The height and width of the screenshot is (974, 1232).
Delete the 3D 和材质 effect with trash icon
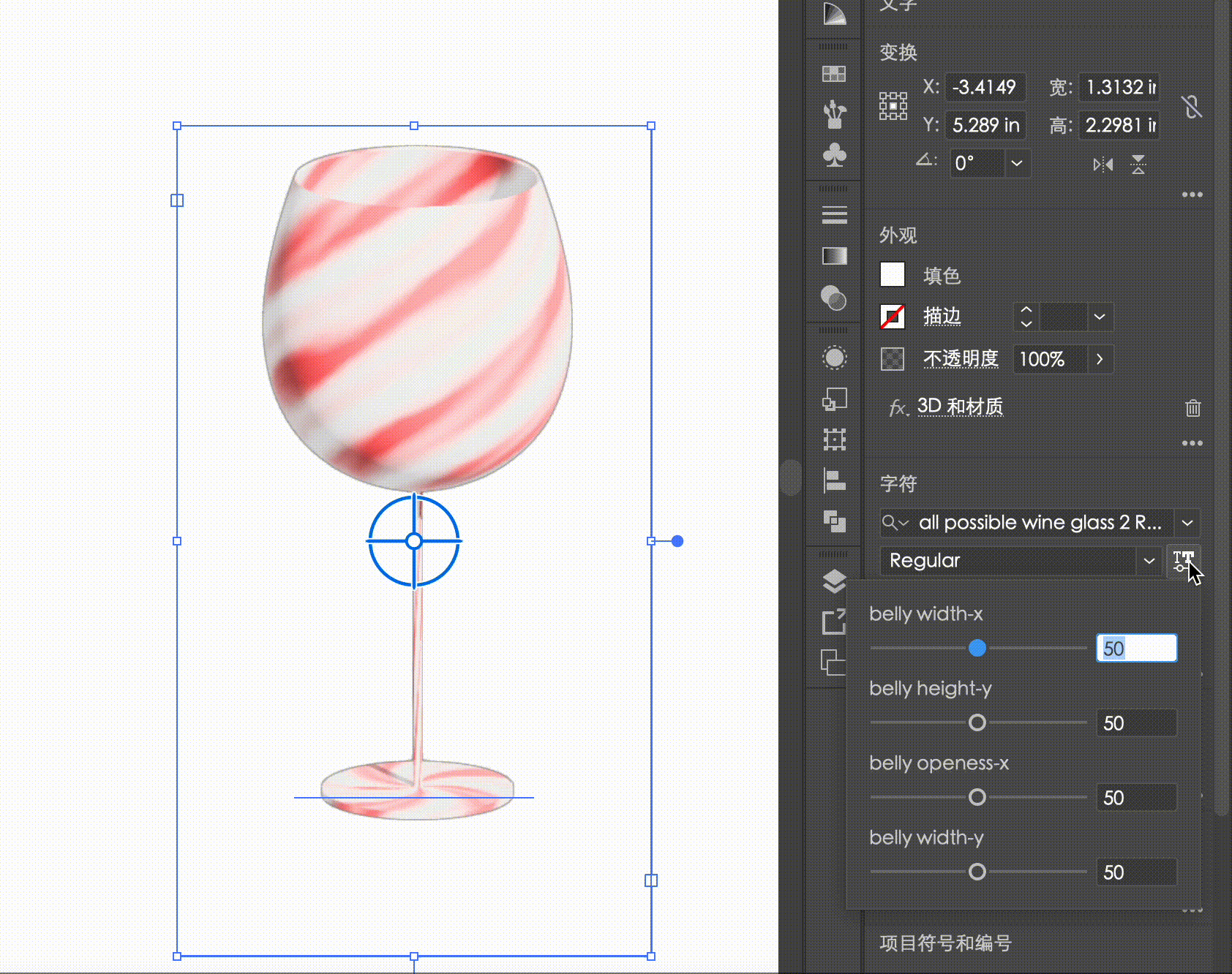tap(1192, 408)
